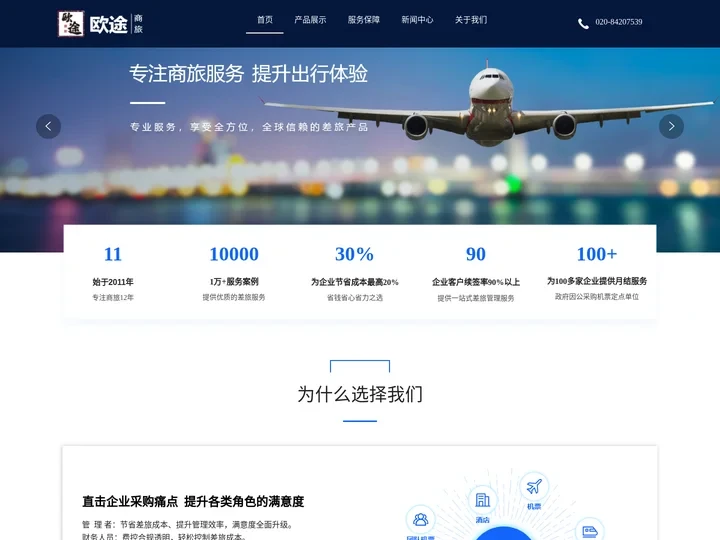Click the text 政府因公采购机票定点单位
Screen dimensions: 720x540
pyautogui.click(x=597, y=297)
